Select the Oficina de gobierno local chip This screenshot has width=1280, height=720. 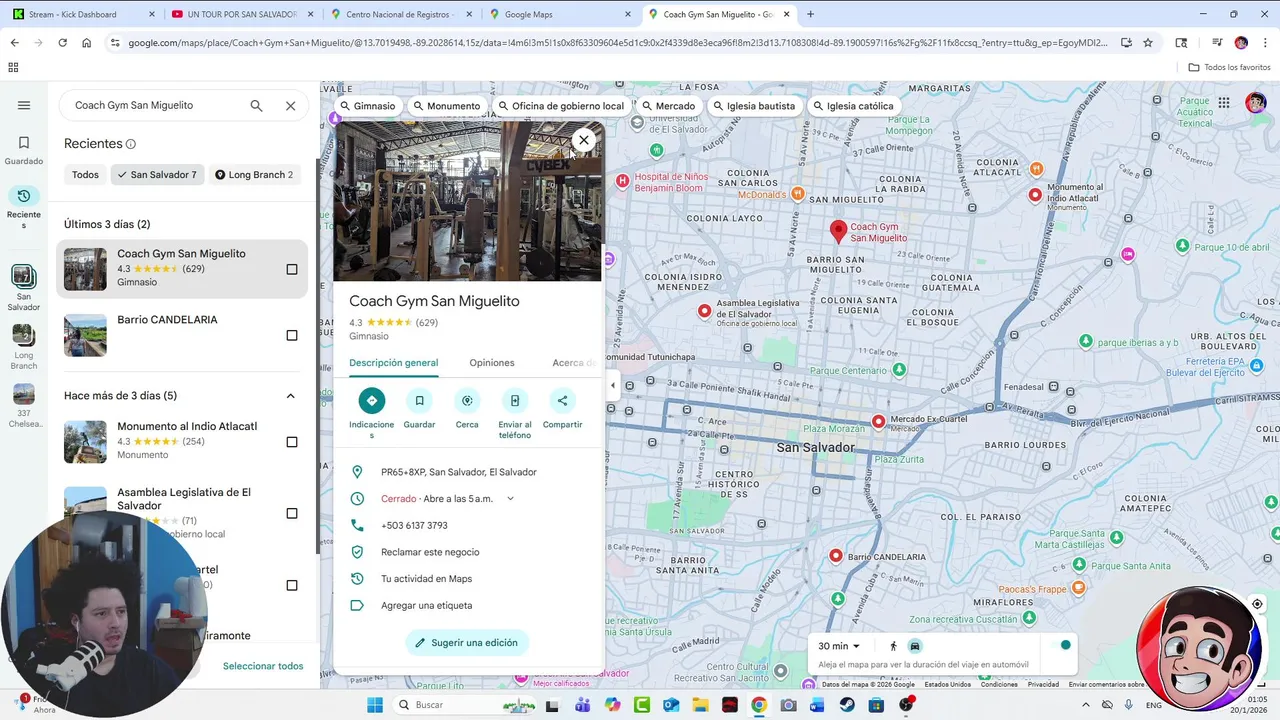561,106
